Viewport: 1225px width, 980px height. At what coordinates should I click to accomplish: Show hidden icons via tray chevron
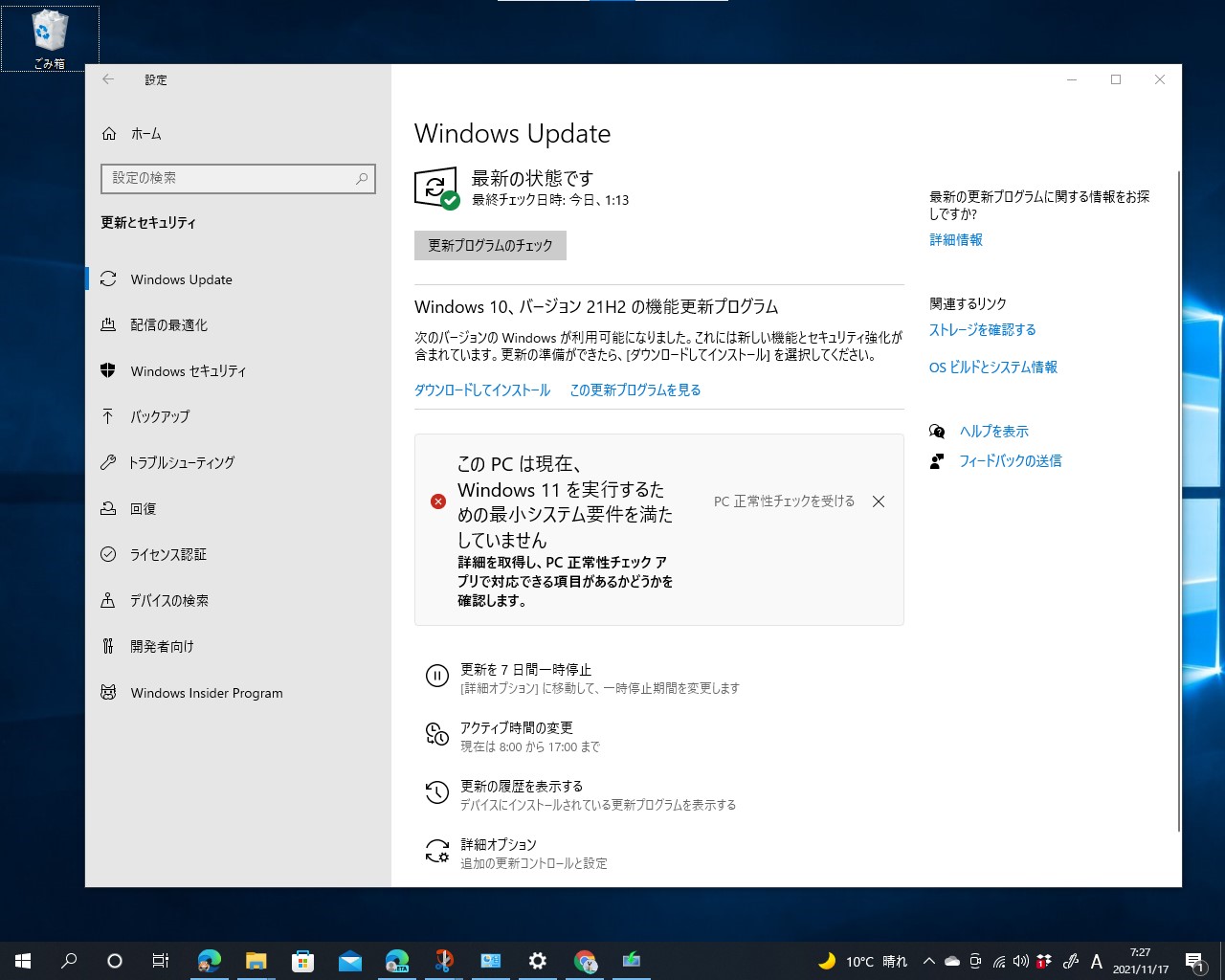click(x=928, y=961)
